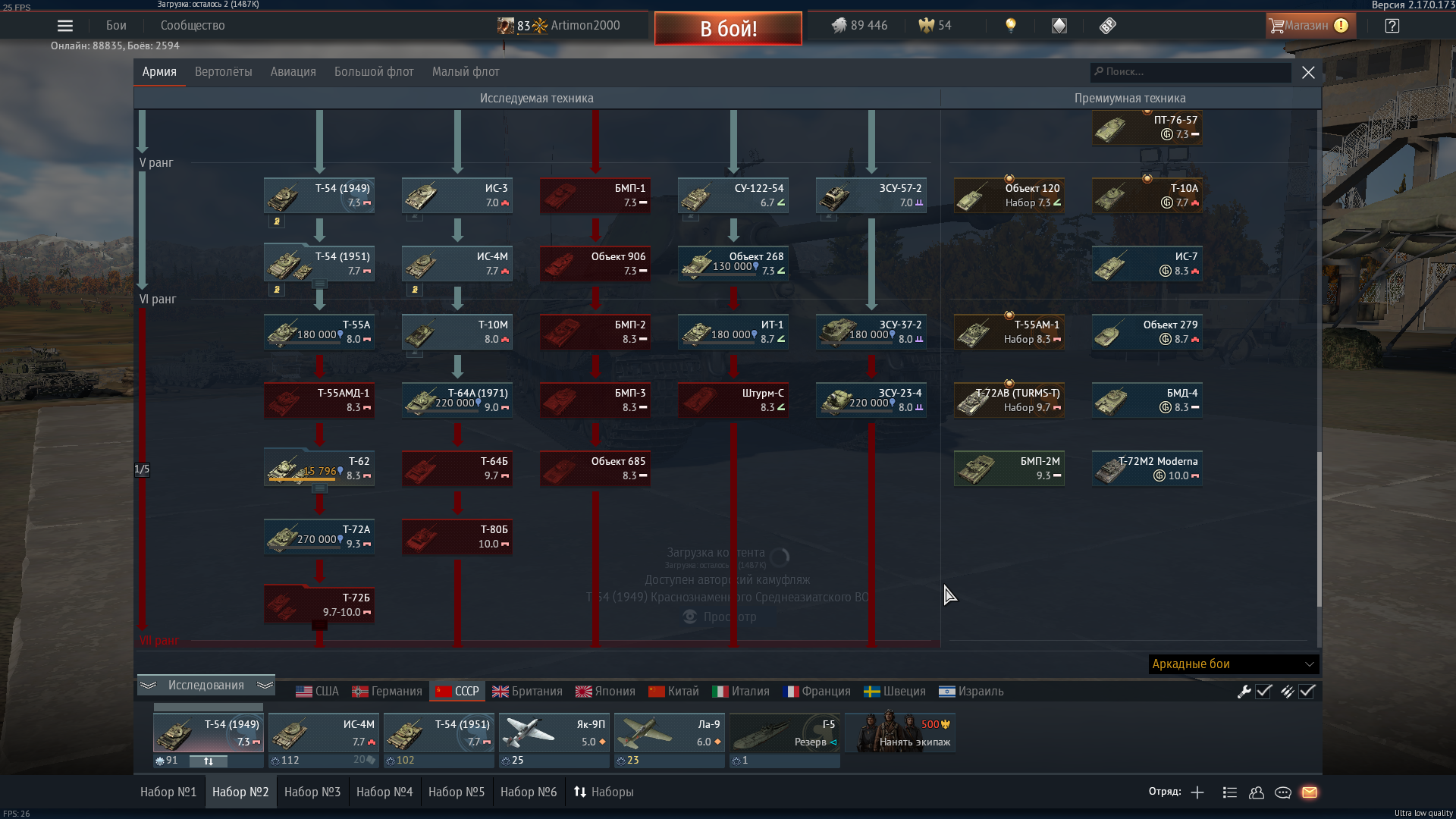
Task: Open the Магазин shop cart icon
Action: coord(1311,26)
